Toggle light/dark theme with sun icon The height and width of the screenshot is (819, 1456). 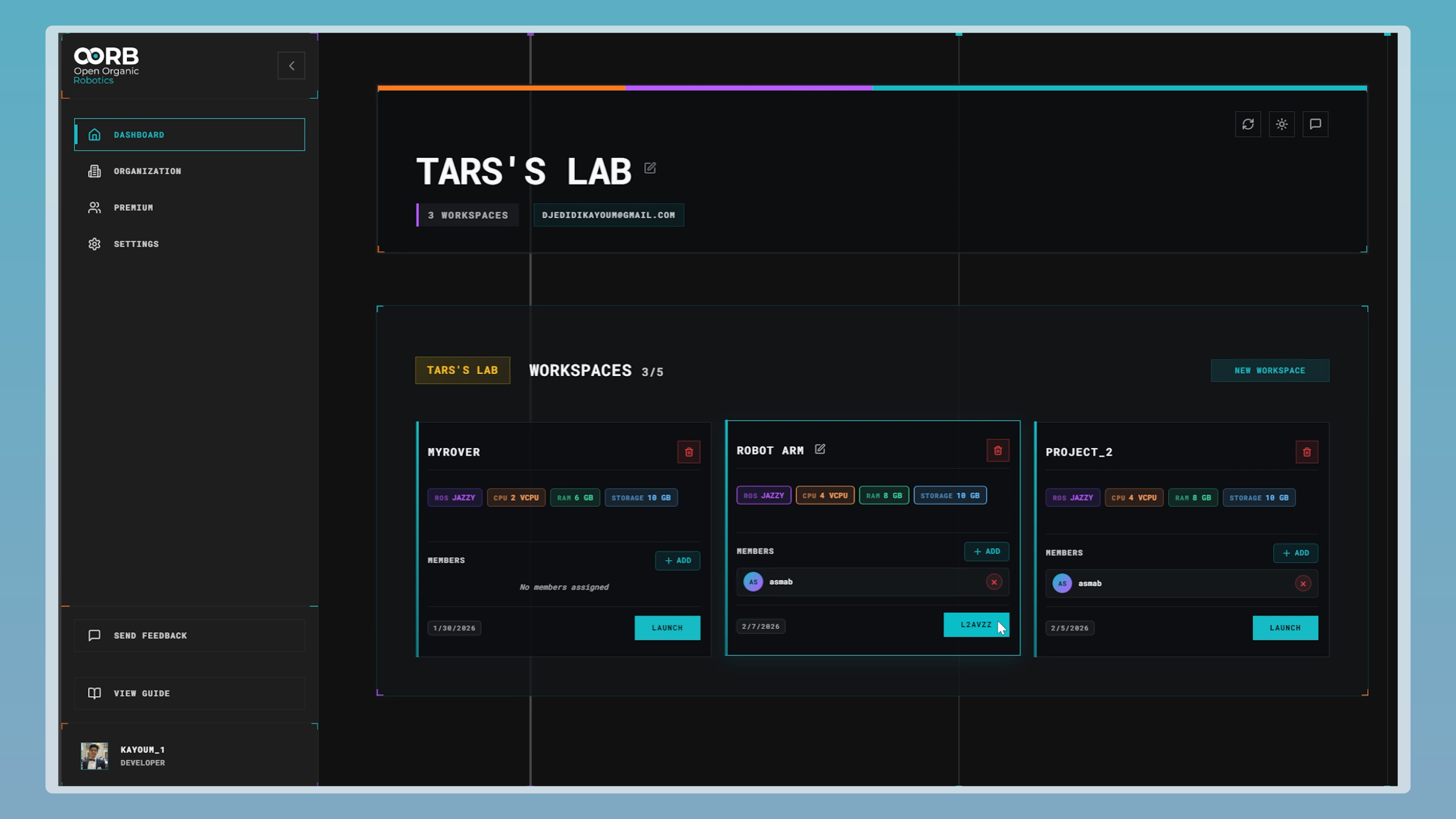click(x=1282, y=124)
